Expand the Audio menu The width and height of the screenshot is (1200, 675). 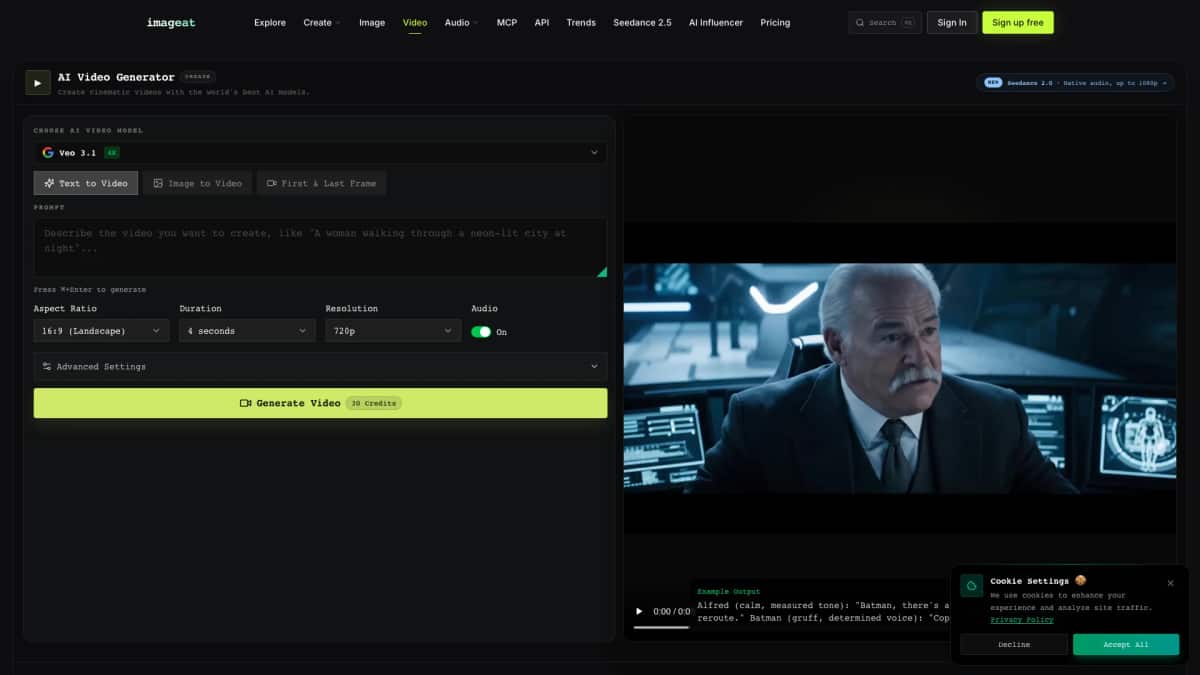[461, 22]
